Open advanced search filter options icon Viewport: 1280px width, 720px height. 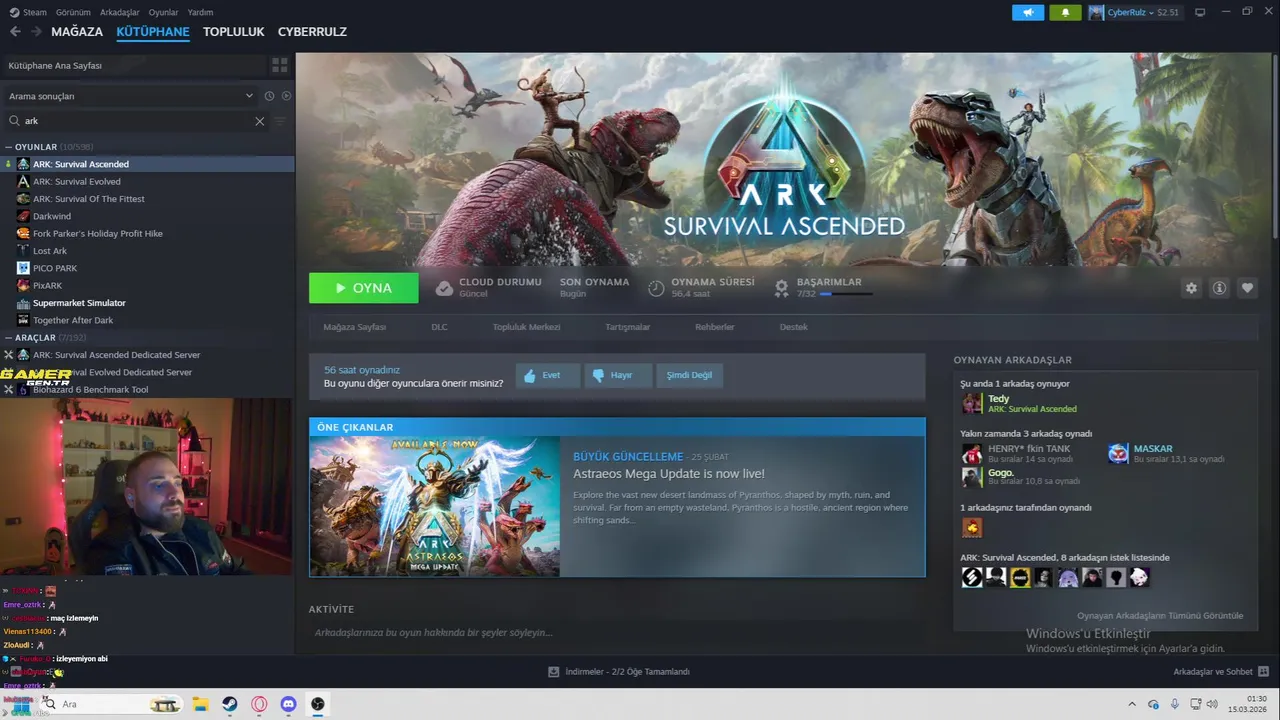[280, 121]
